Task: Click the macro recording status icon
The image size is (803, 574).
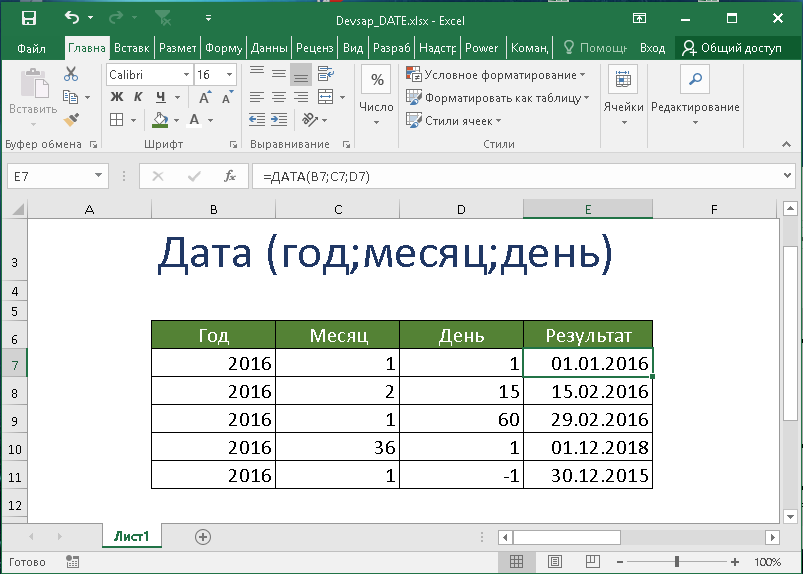Action: (72, 562)
